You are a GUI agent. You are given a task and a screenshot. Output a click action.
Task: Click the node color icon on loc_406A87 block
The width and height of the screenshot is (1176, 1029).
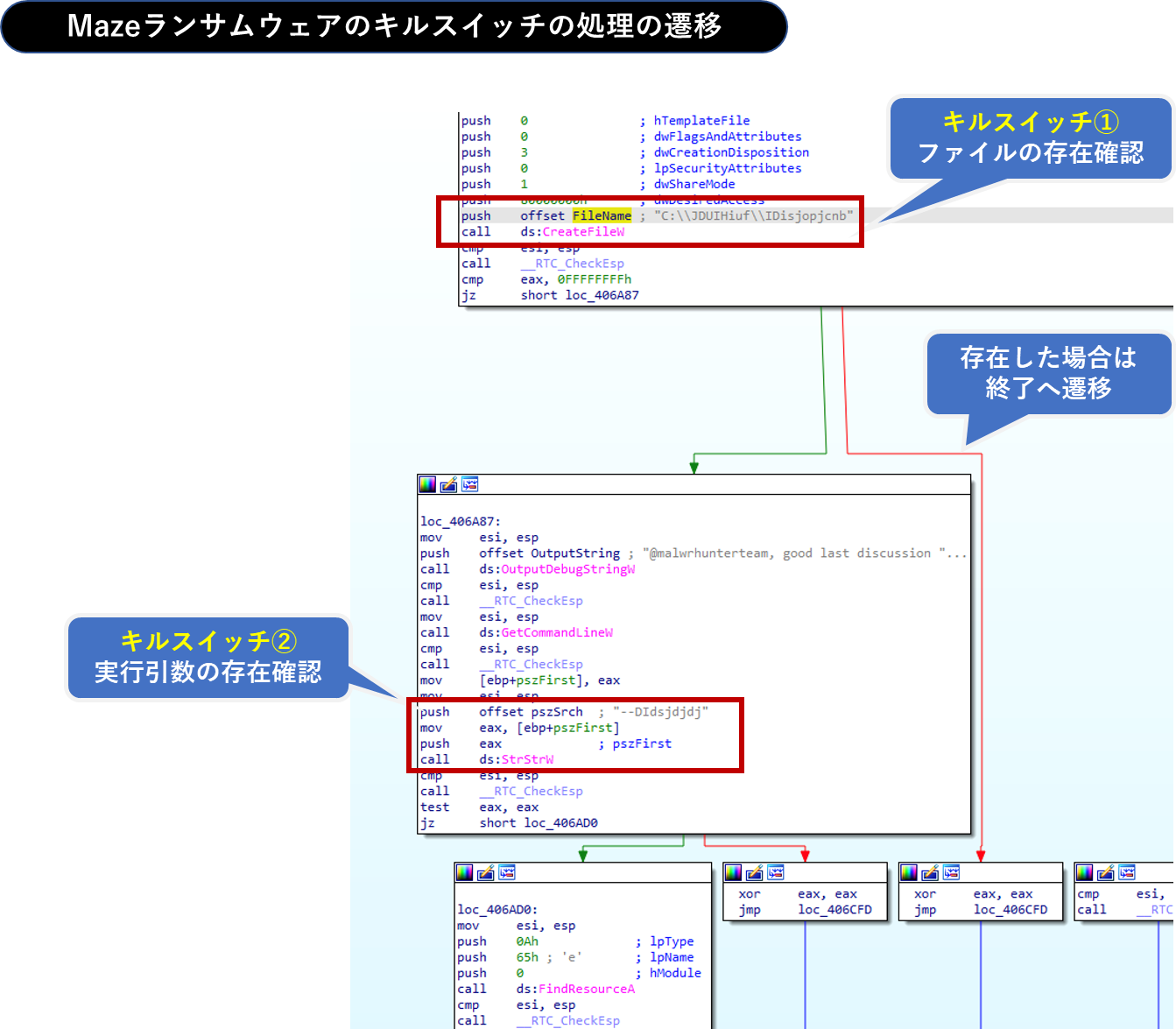point(427,484)
